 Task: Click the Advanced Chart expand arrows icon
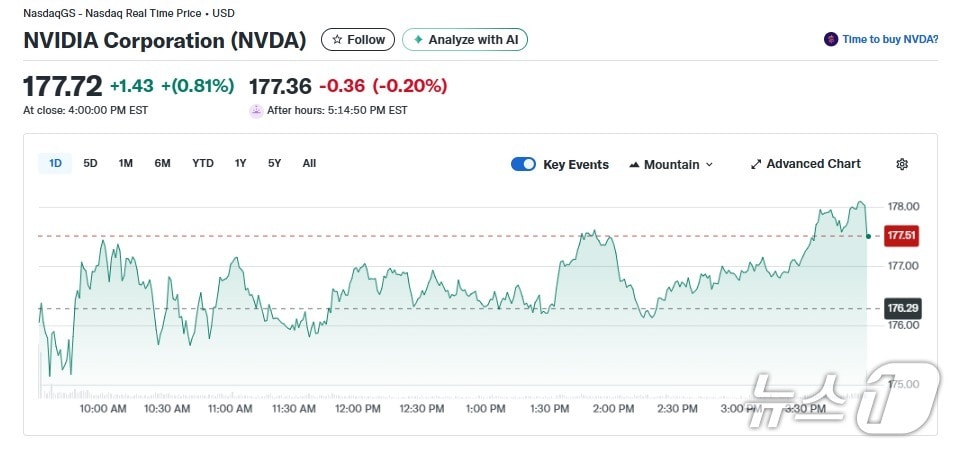click(756, 164)
